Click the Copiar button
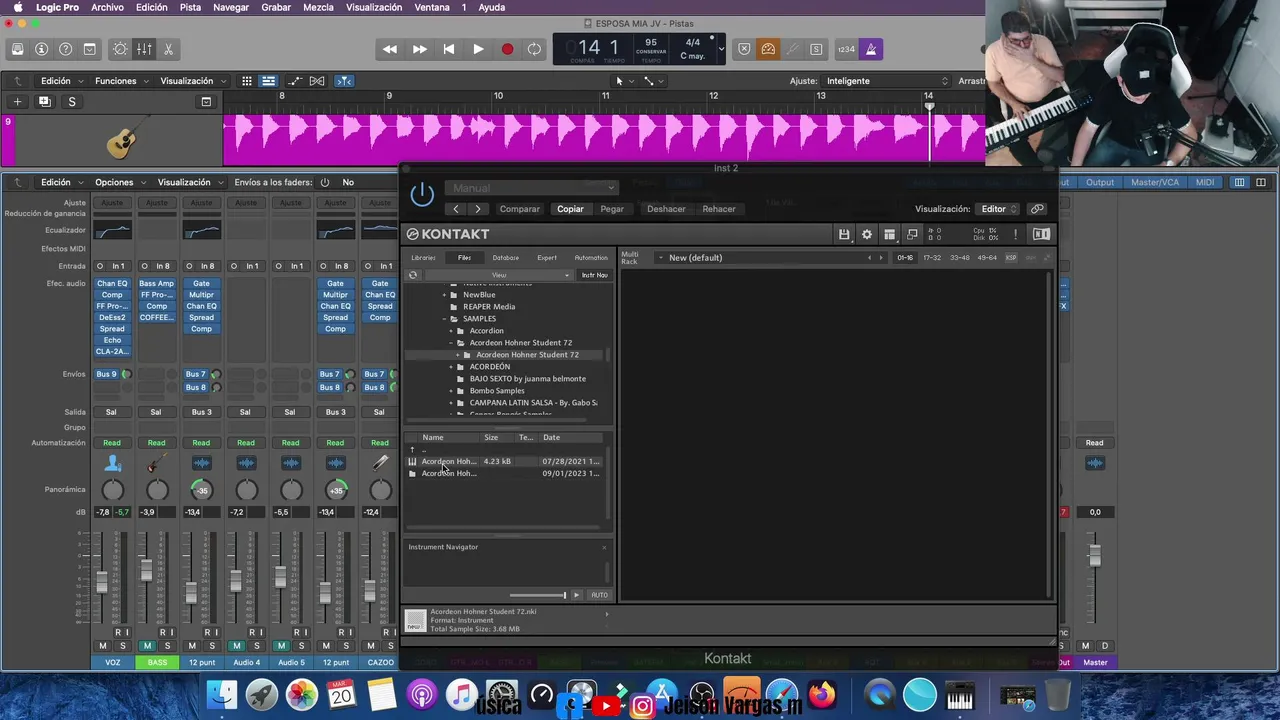 coord(570,209)
